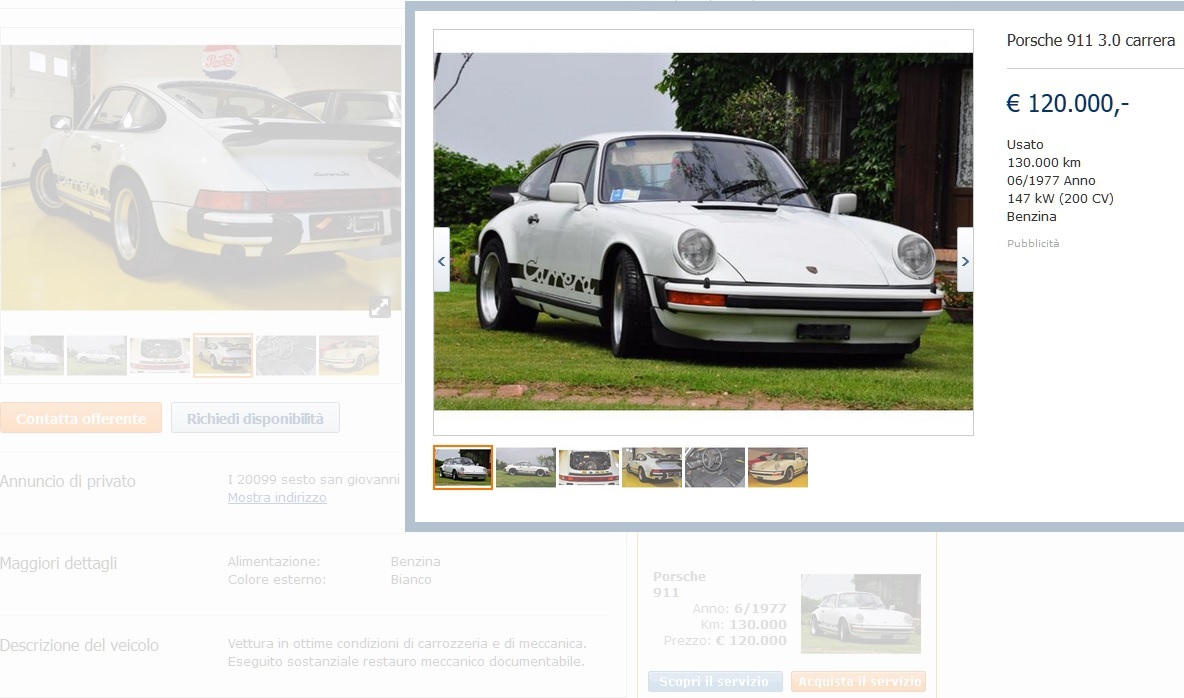Select the lightbox thumbnail showing the rear in garage
Screen dimensions: 1184x698
coord(652,467)
